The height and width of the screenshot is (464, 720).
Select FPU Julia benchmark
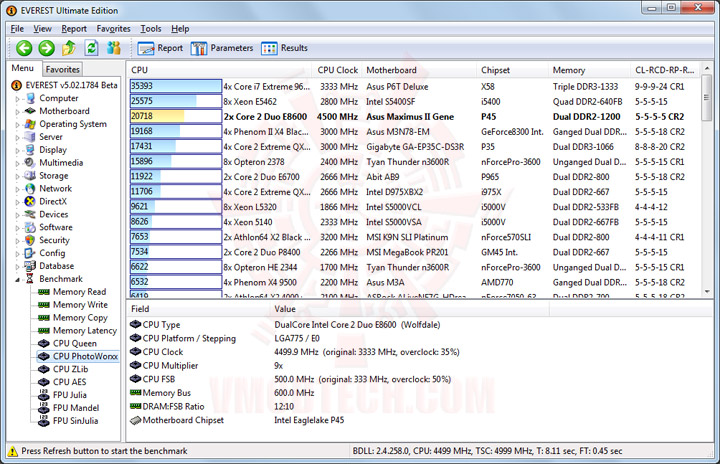point(70,395)
